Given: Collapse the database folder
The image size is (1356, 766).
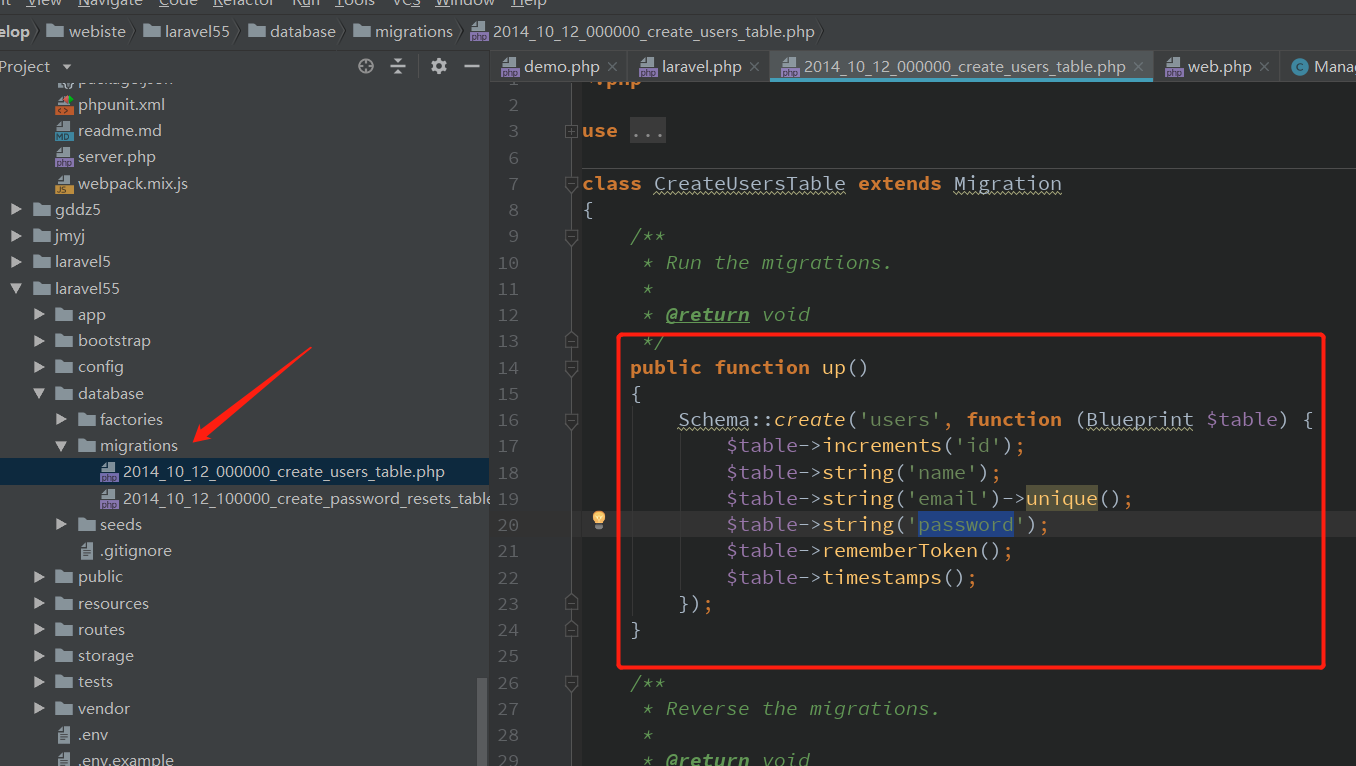Looking at the screenshot, I should [39, 394].
